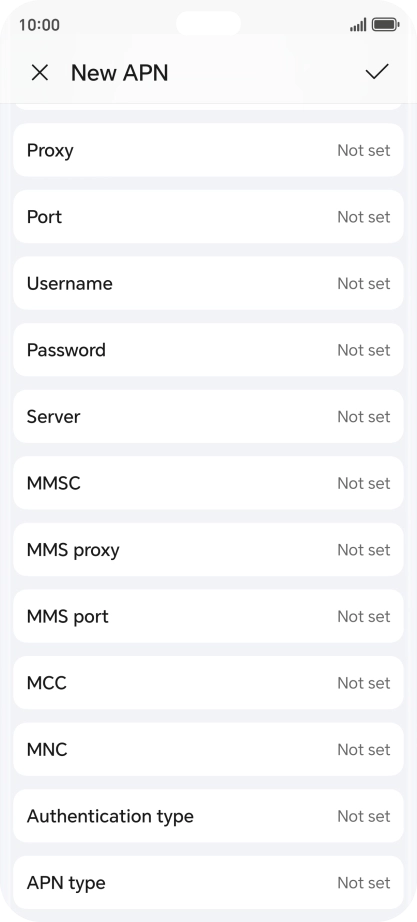Viewport: 417px width, 922px height.
Task: Tap the X icon to discard new APN
Action: 39,73
